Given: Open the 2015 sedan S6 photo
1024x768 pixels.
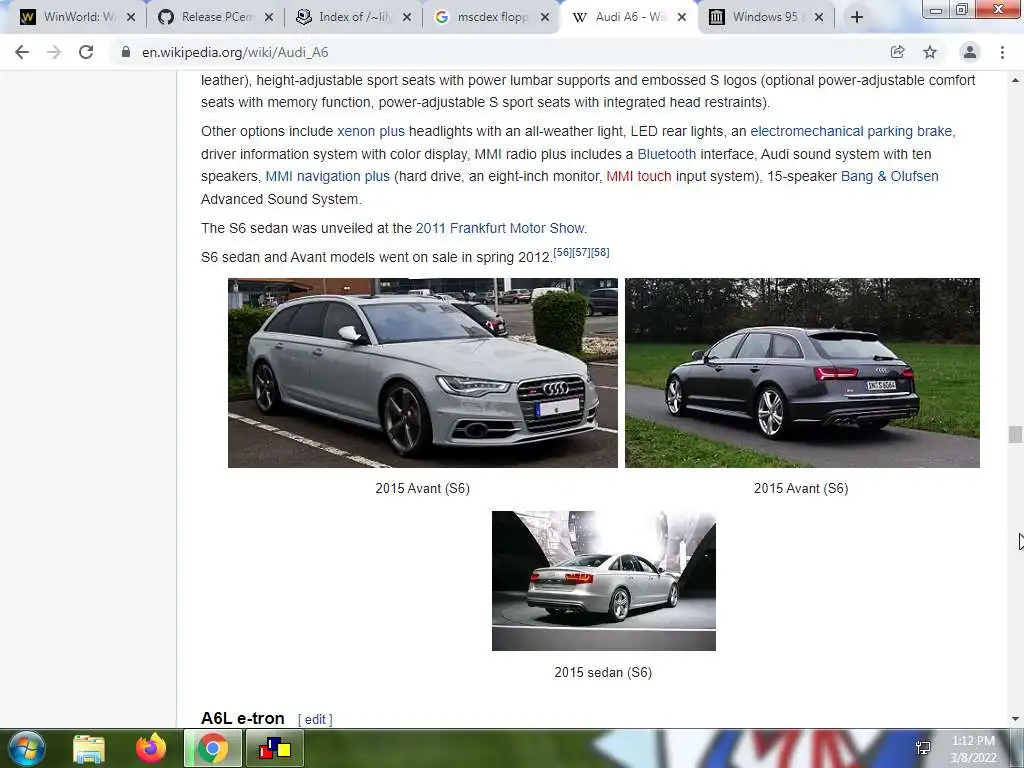Looking at the screenshot, I should click(x=603, y=581).
